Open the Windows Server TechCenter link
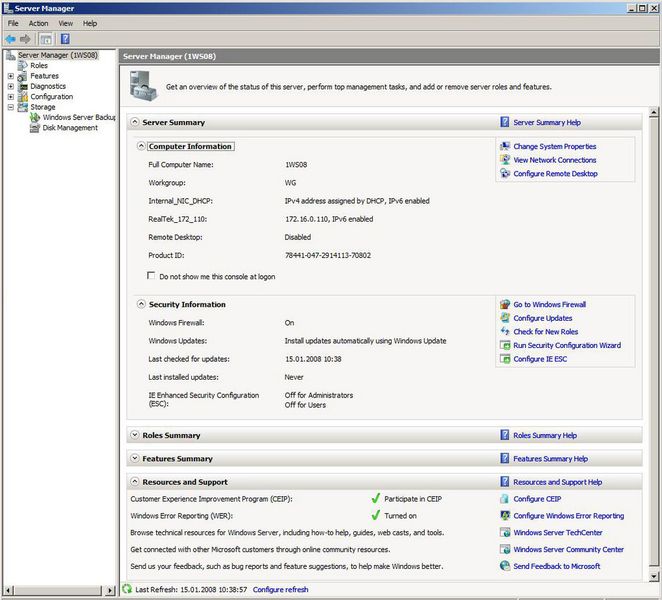The width and height of the screenshot is (662, 600). (x=558, y=532)
